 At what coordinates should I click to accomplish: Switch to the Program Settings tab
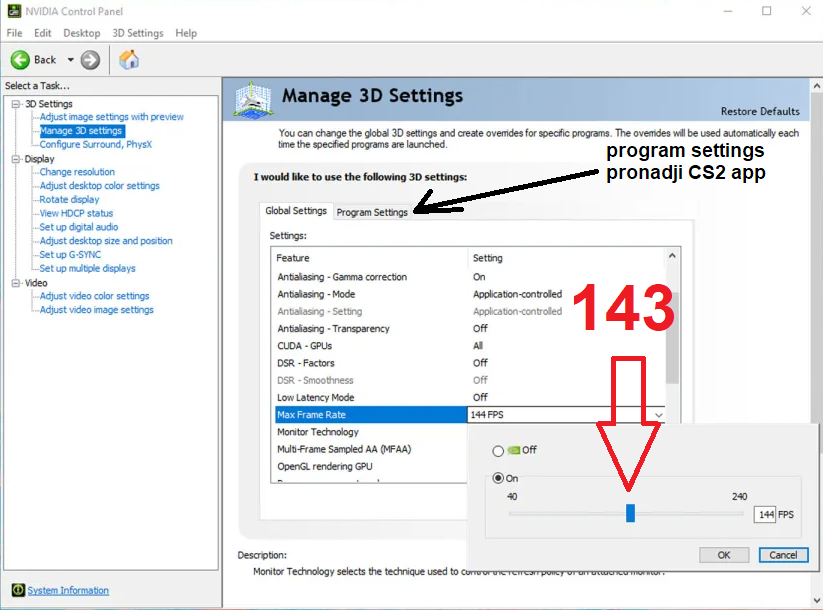pos(372,212)
